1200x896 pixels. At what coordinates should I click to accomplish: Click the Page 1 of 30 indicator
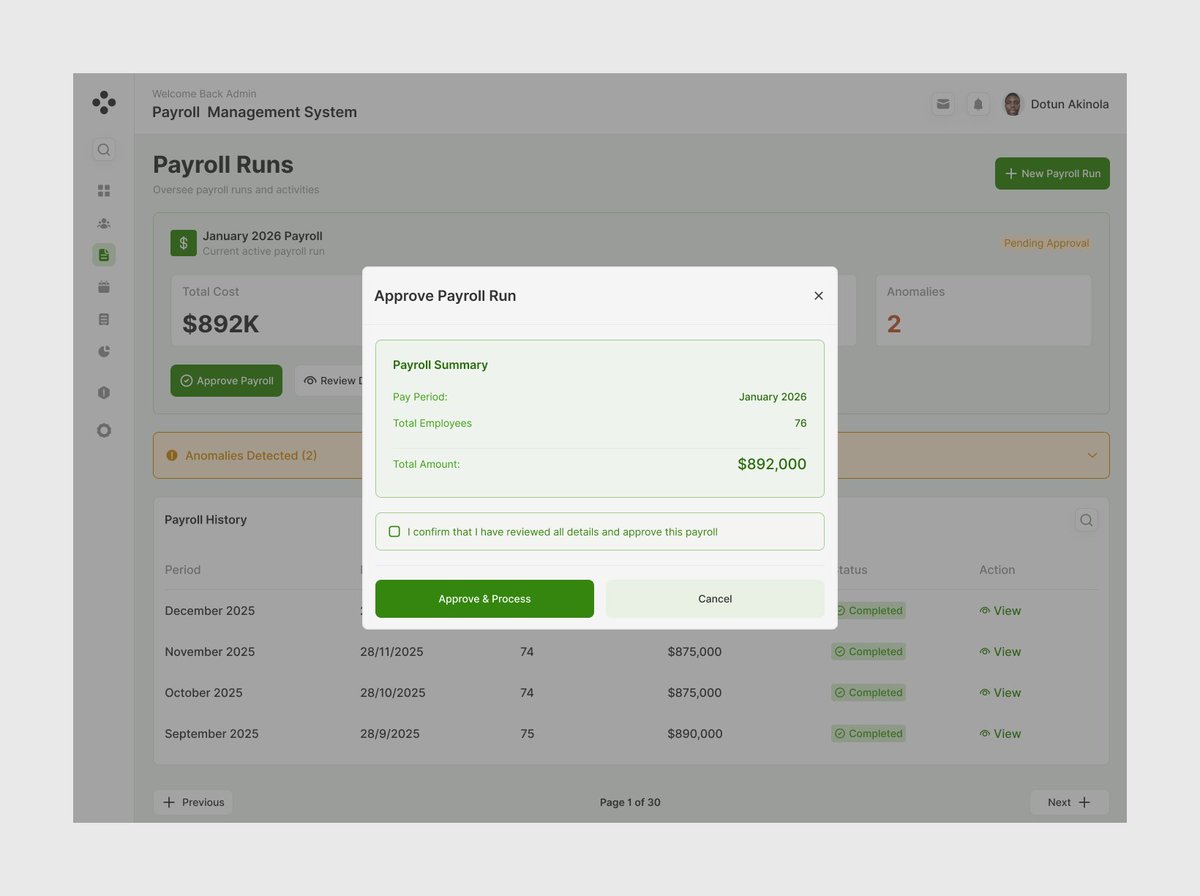(630, 802)
